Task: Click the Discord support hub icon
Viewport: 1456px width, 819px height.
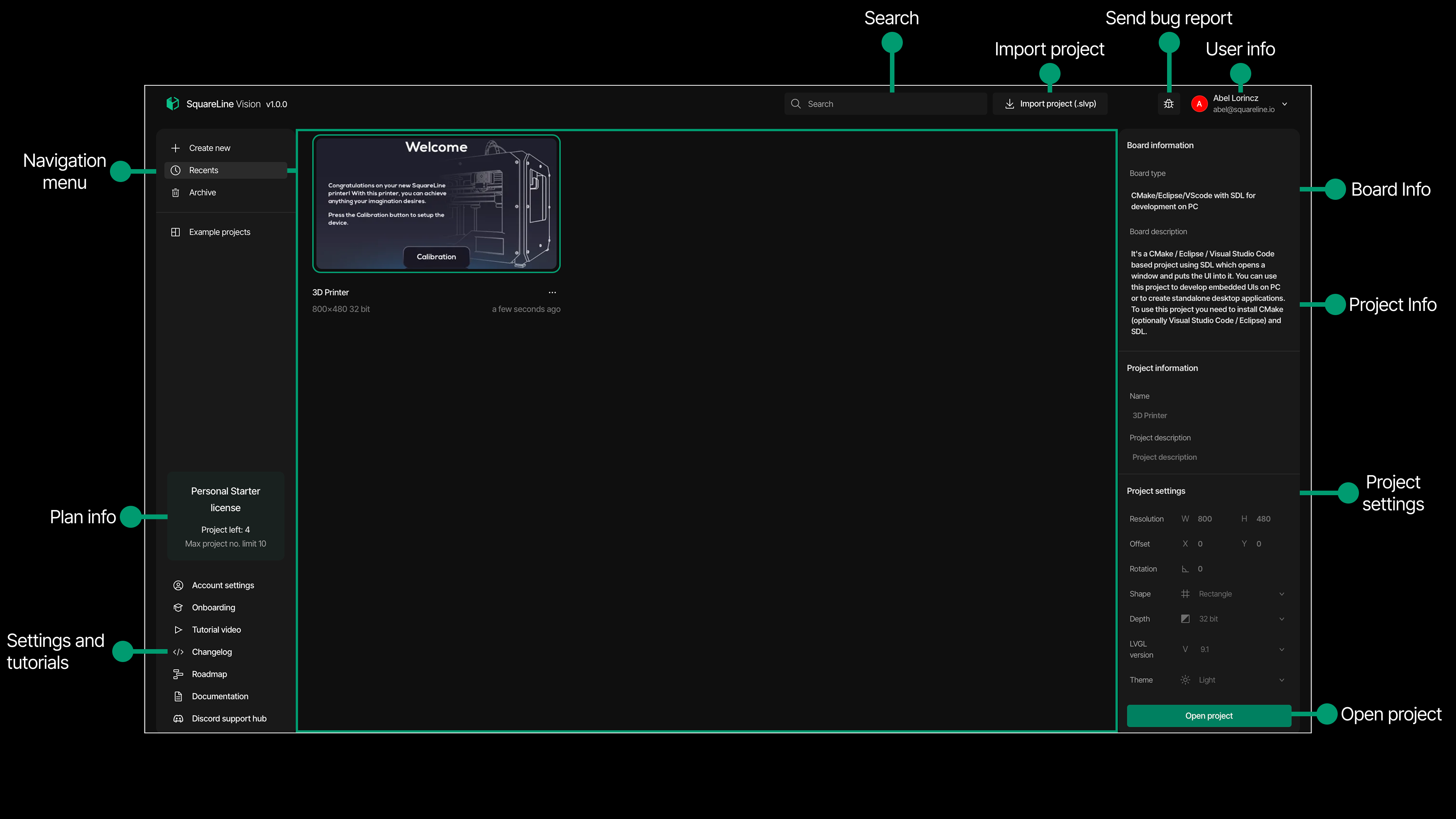Action: coord(178,718)
